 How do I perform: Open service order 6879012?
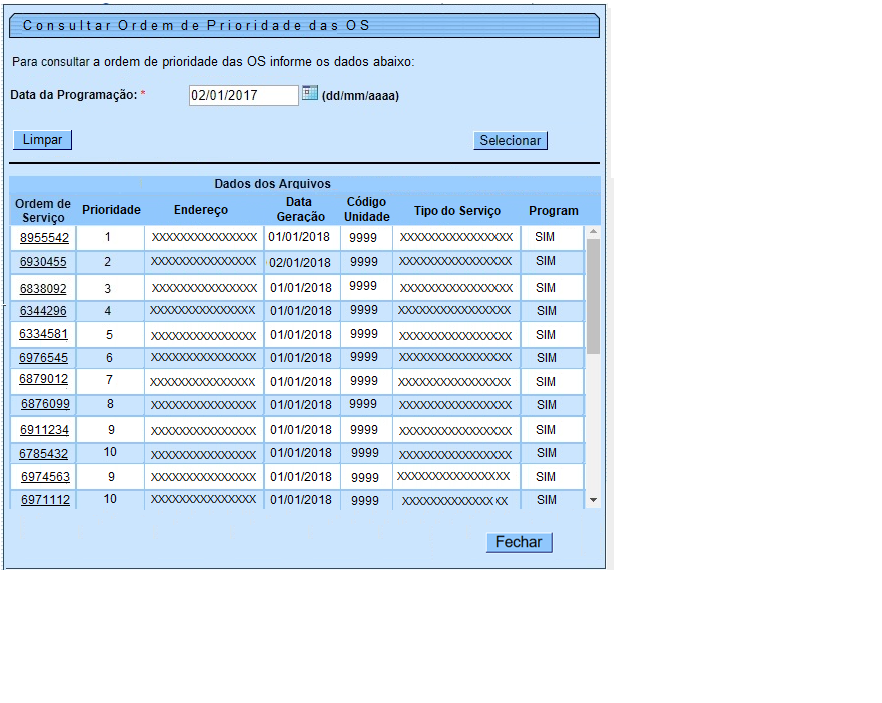point(44,380)
